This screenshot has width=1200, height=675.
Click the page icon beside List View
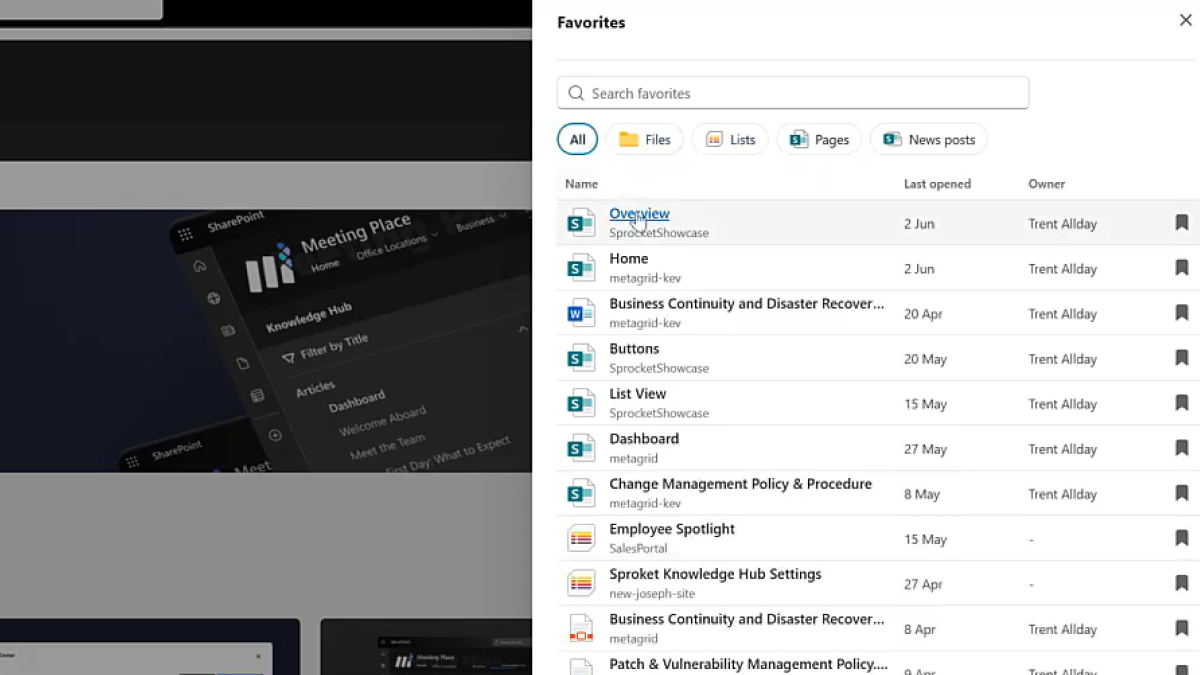(581, 403)
